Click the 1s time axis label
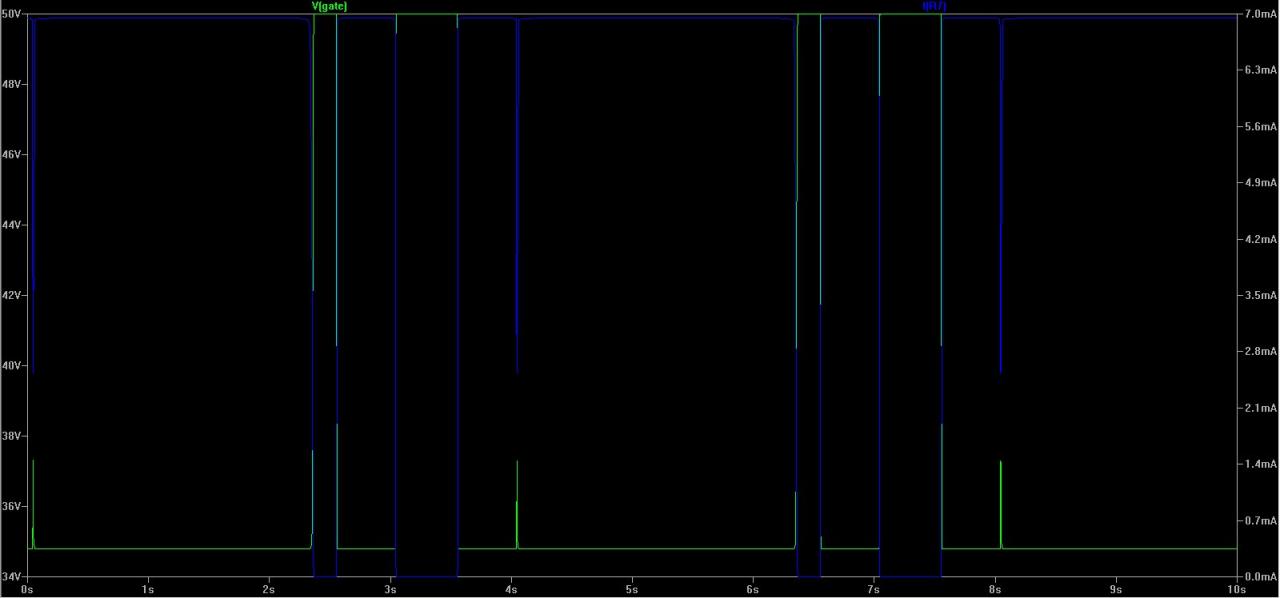Viewport: 1280px width, 598px height. pos(148,590)
